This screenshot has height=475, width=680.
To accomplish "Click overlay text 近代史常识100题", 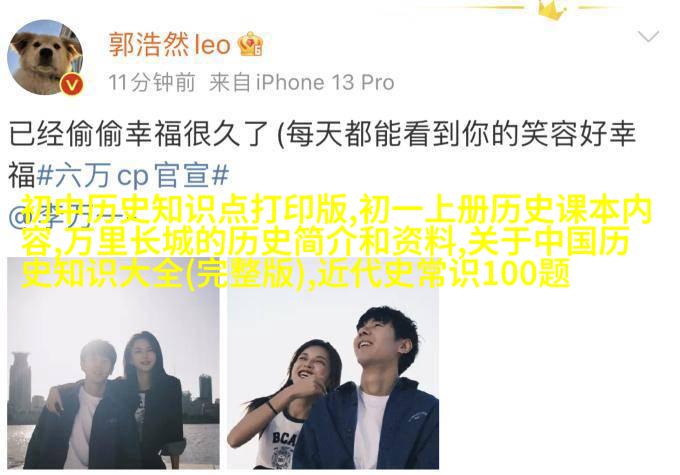I will pyautogui.click(x=443, y=274).
